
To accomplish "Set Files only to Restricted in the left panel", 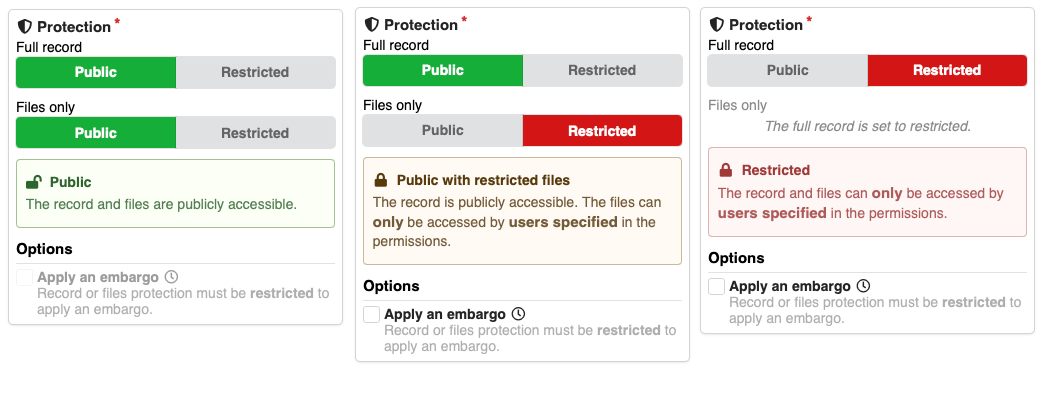I will point(255,133).
